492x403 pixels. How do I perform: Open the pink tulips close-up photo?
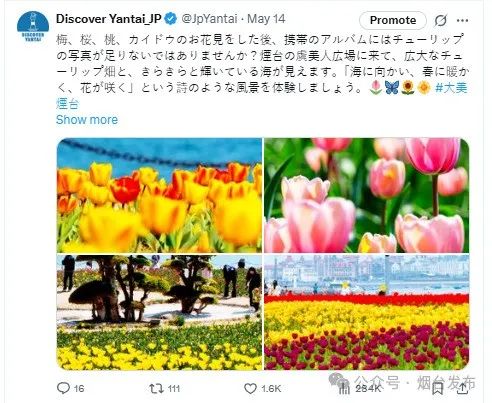[x=367, y=195]
